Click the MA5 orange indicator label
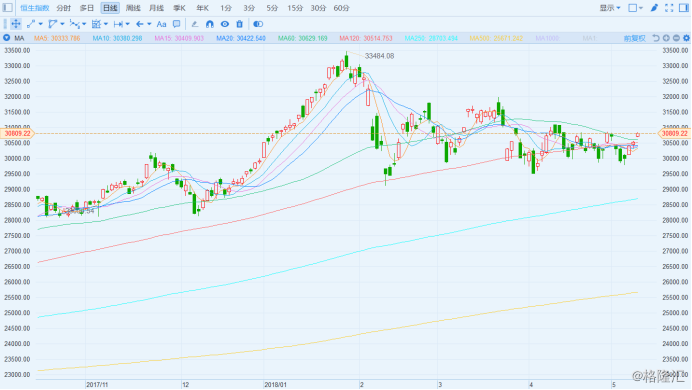Screen dimensions: 692x390 57,38
